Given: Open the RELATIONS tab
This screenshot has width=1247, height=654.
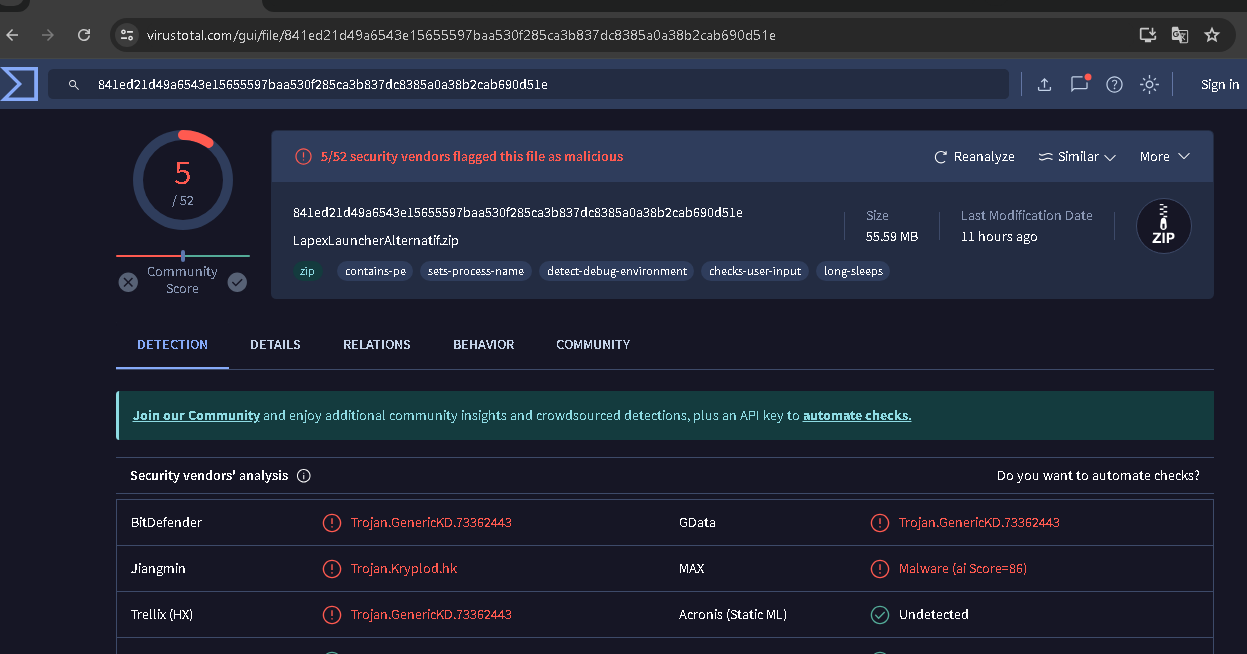Looking at the screenshot, I should (377, 344).
